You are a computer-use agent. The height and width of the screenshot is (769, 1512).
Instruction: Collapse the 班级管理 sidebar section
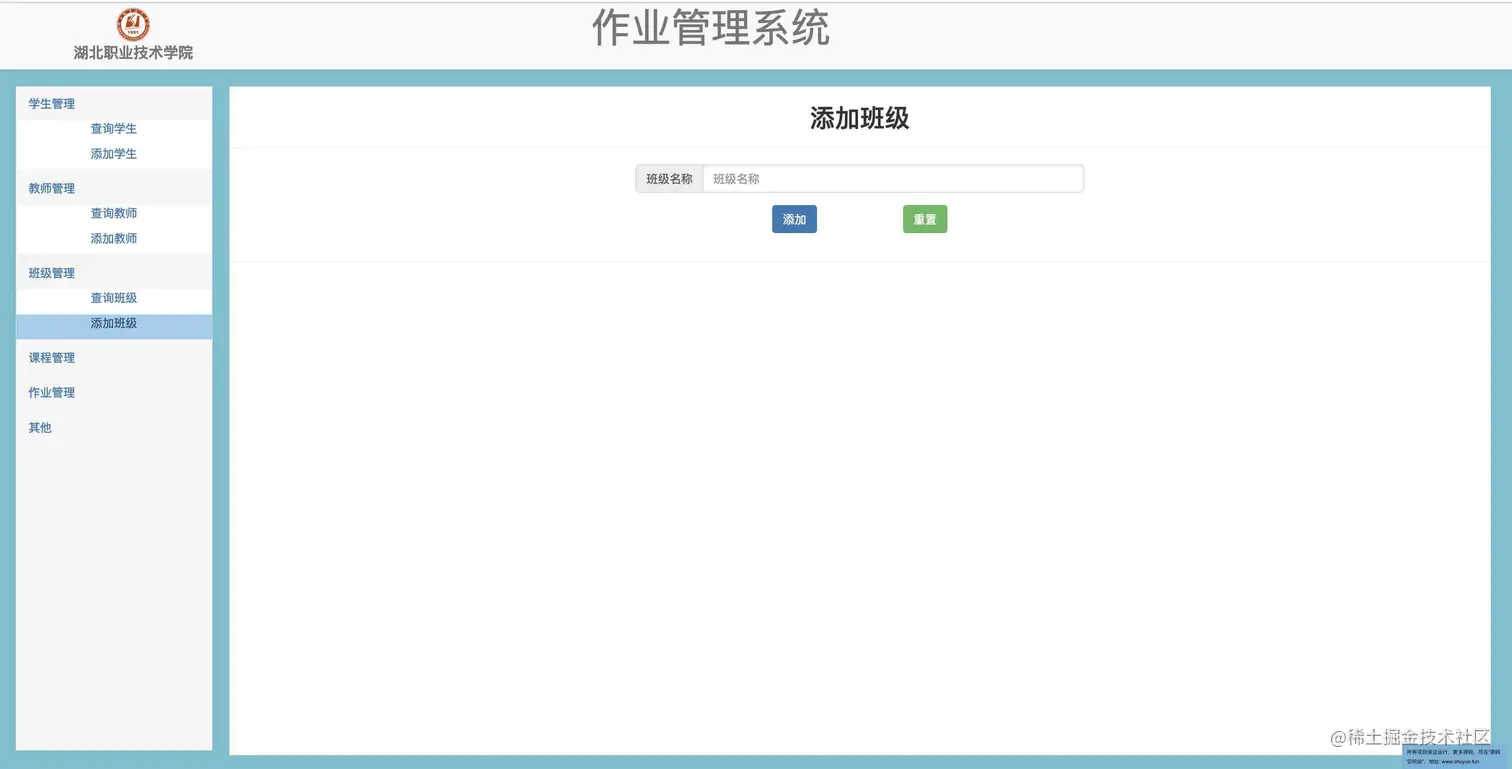[x=51, y=273]
